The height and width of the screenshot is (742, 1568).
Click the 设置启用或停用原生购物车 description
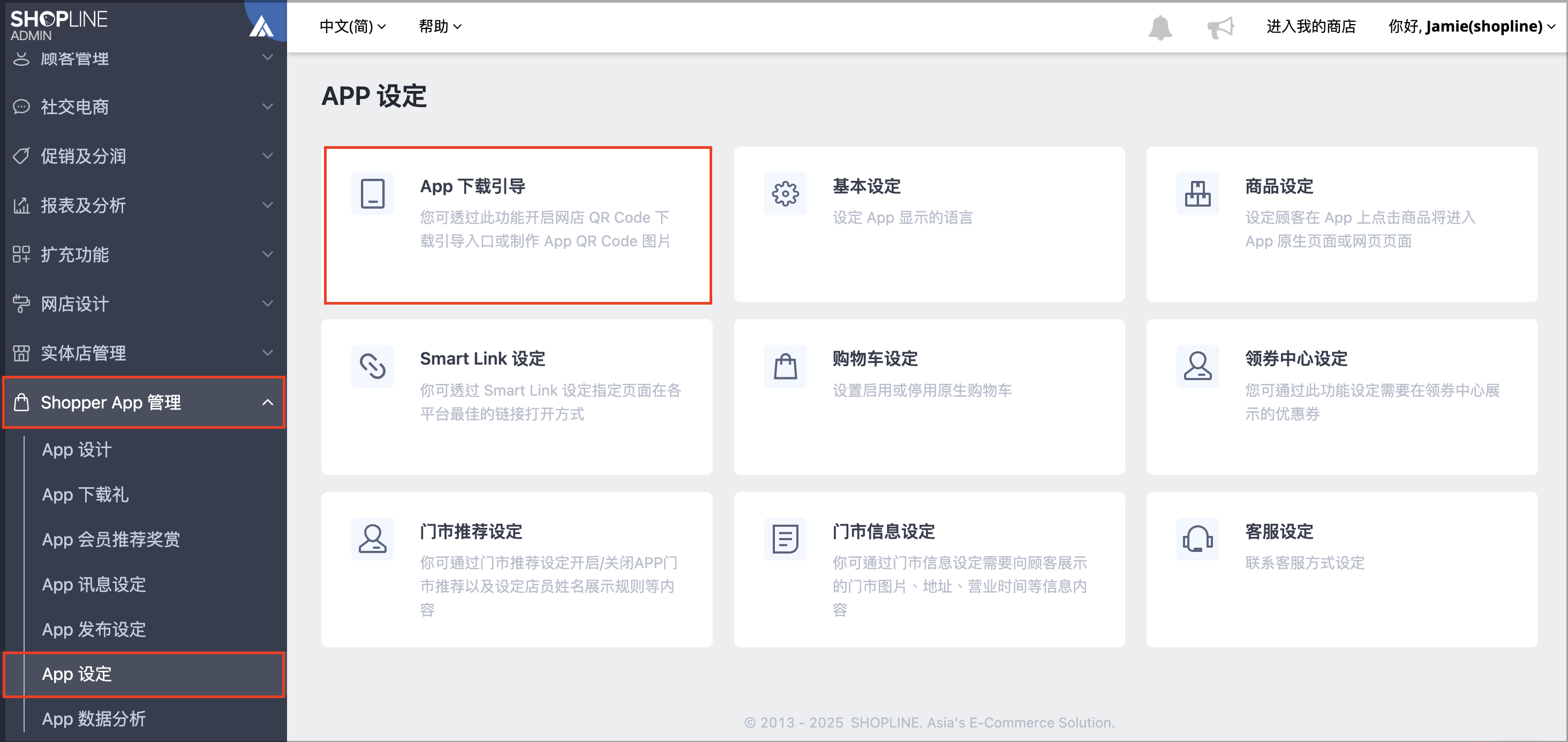[x=922, y=391]
